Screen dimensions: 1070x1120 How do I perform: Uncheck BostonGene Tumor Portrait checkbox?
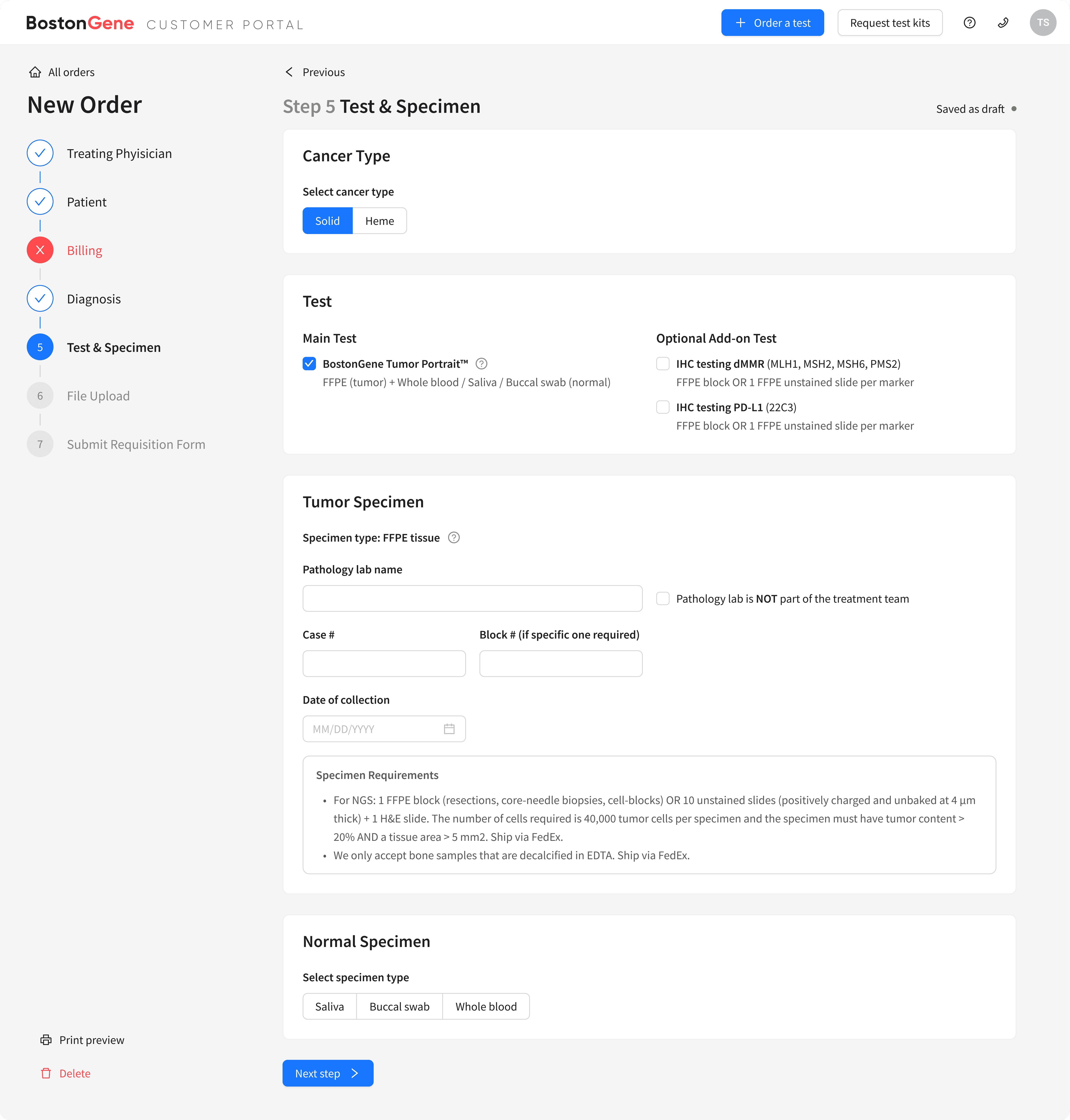coord(309,364)
